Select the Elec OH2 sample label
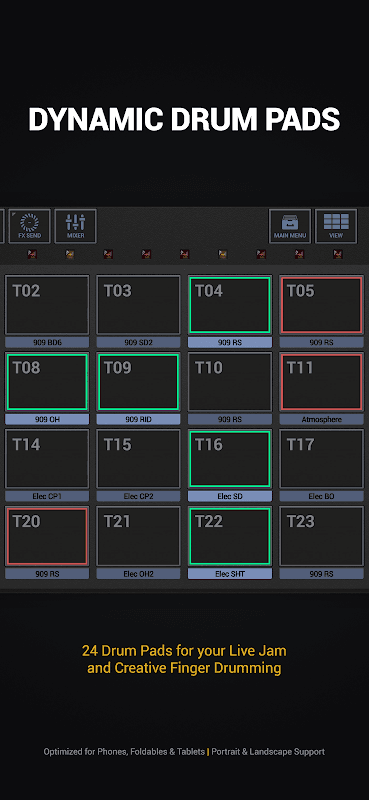This screenshot has height=800, width=369. coord(138,573)
